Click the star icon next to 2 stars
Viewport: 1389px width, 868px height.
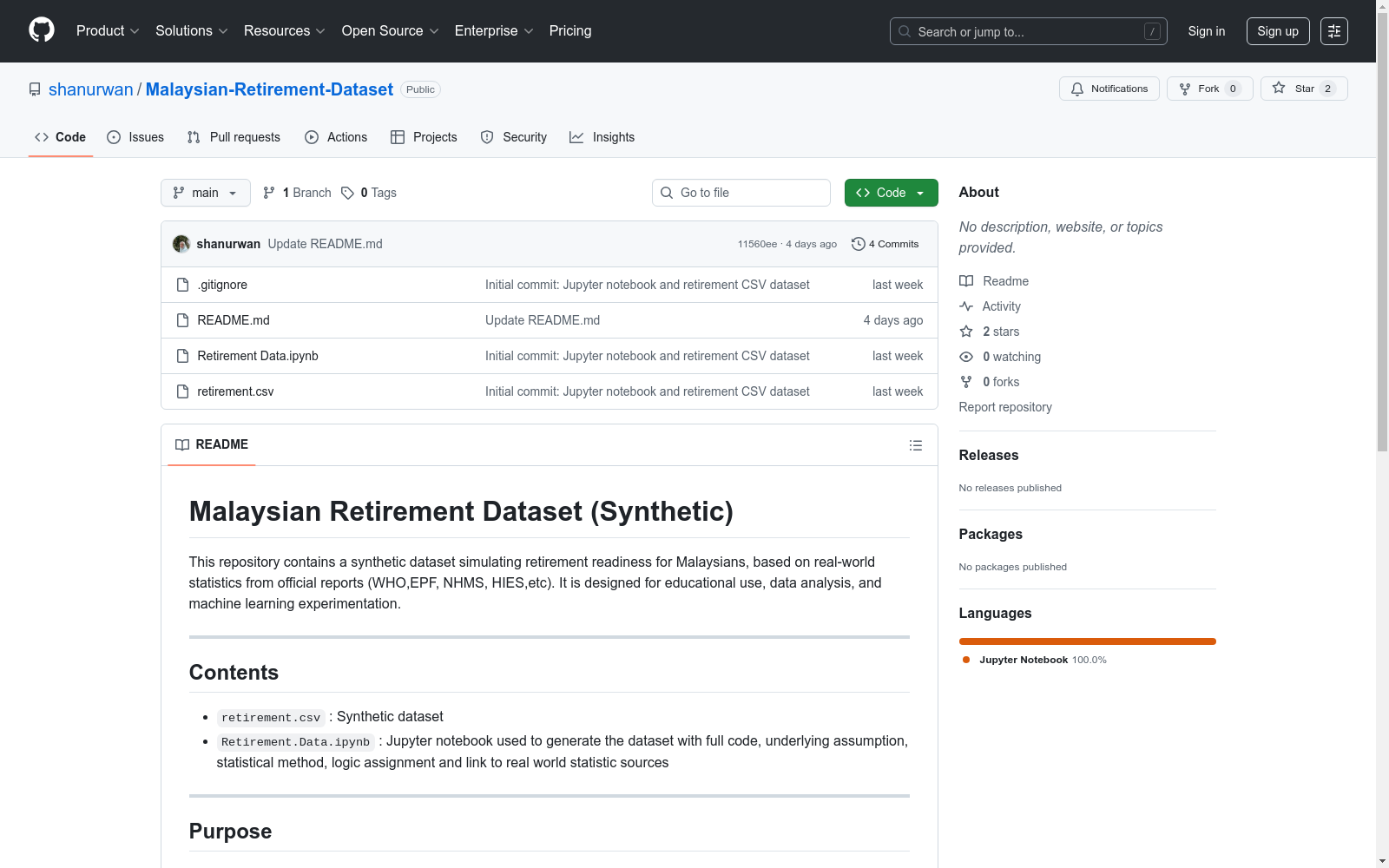[x=966, y=332]
